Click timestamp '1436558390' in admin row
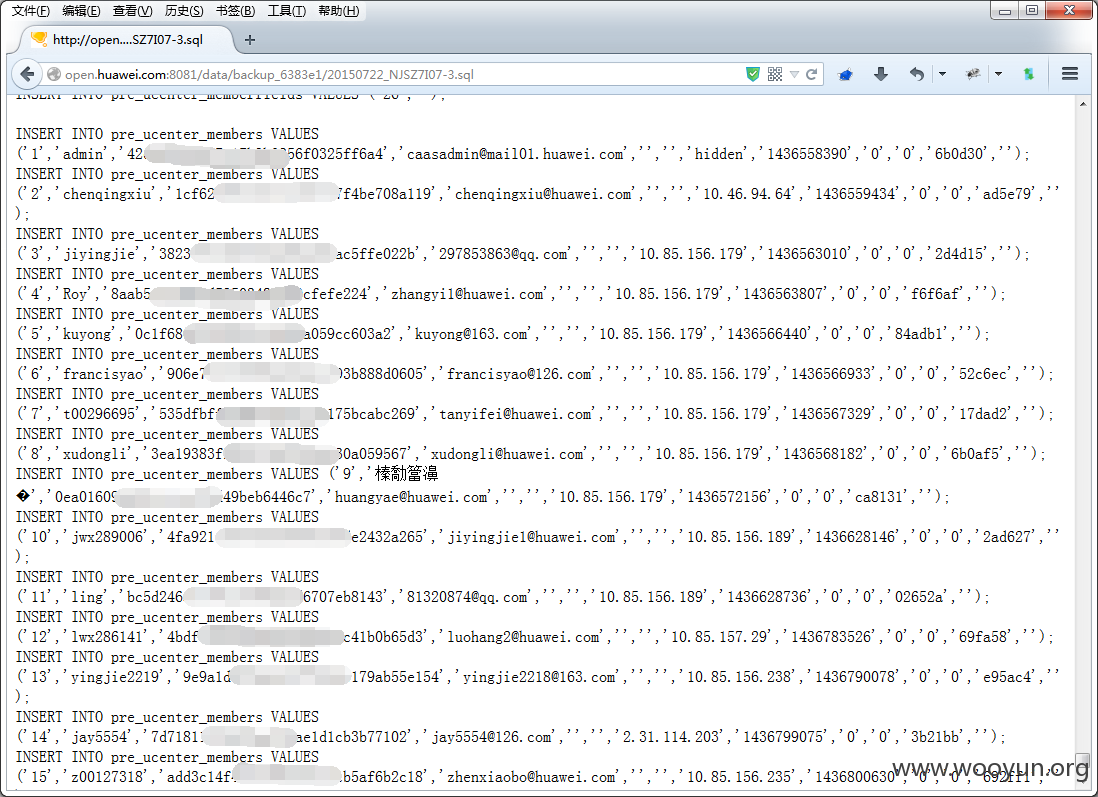 click(x=807, y=154)
